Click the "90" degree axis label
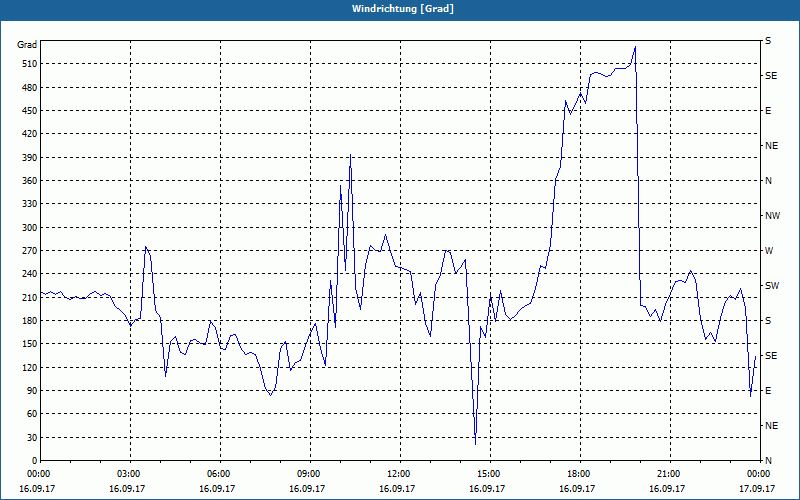Viewport: 800px width, 500px height. coord(32,391)
